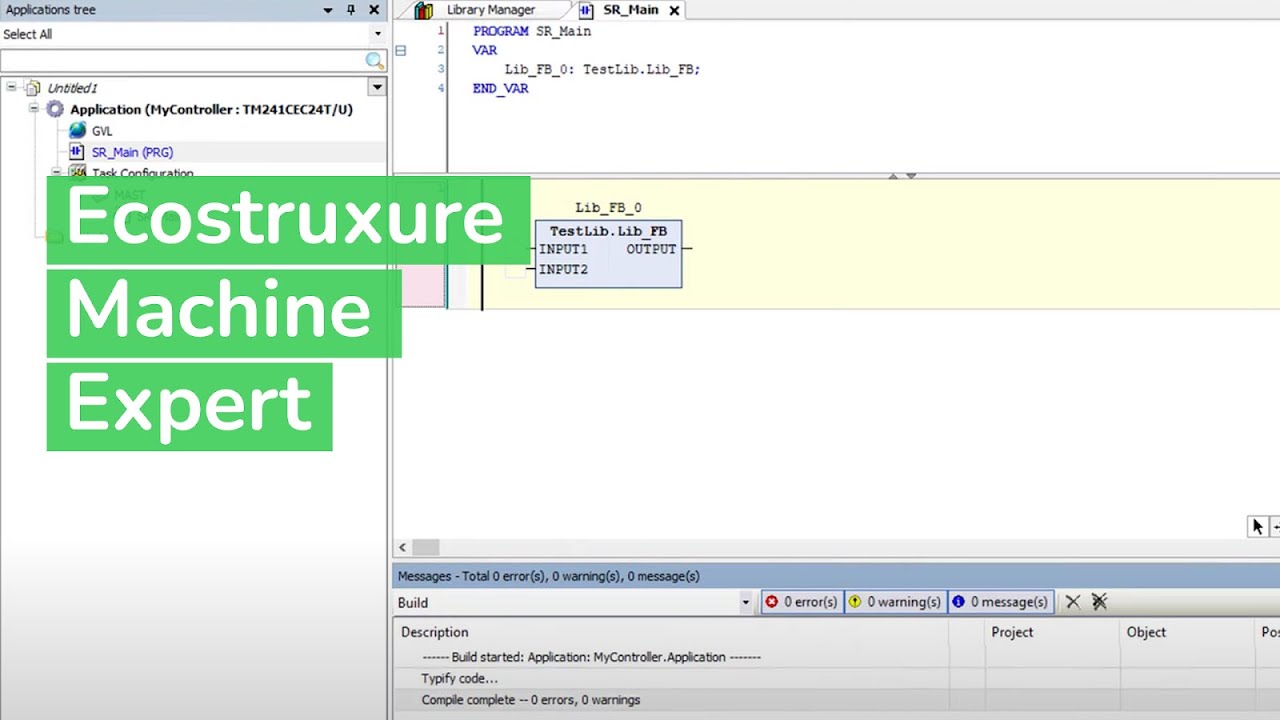The height and width of the screenshot is (720, 1280).
Task: Click the down arrow on pane splitter
Action: [x=911, y=176]
